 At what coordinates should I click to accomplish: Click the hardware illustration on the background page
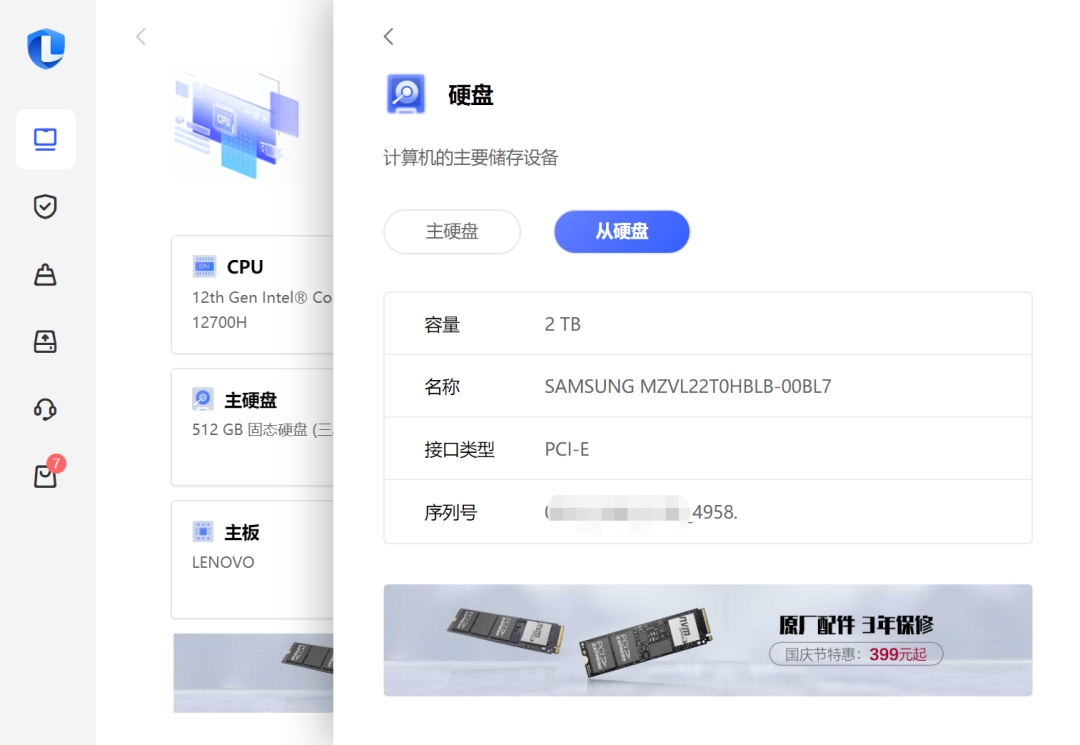click(x=237, y=125)
